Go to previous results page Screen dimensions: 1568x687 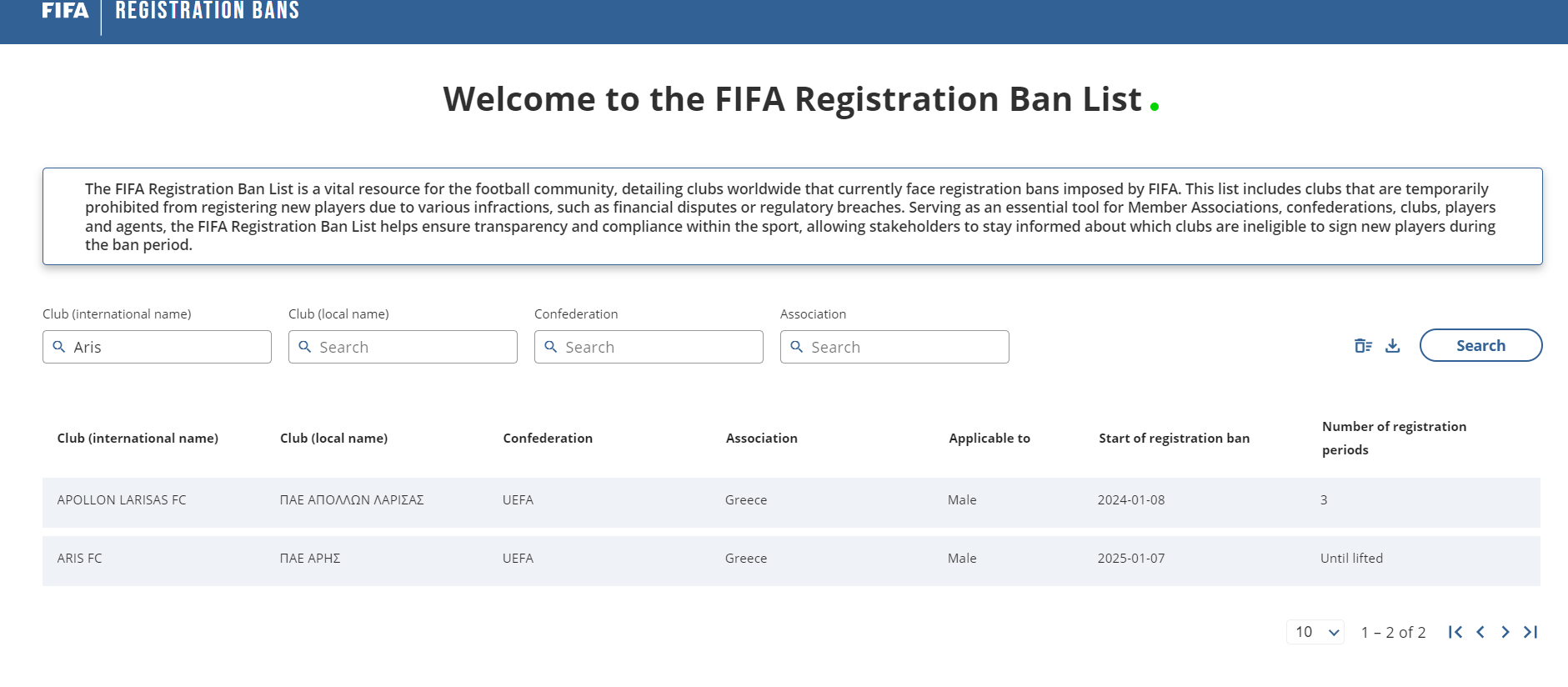1480,632
